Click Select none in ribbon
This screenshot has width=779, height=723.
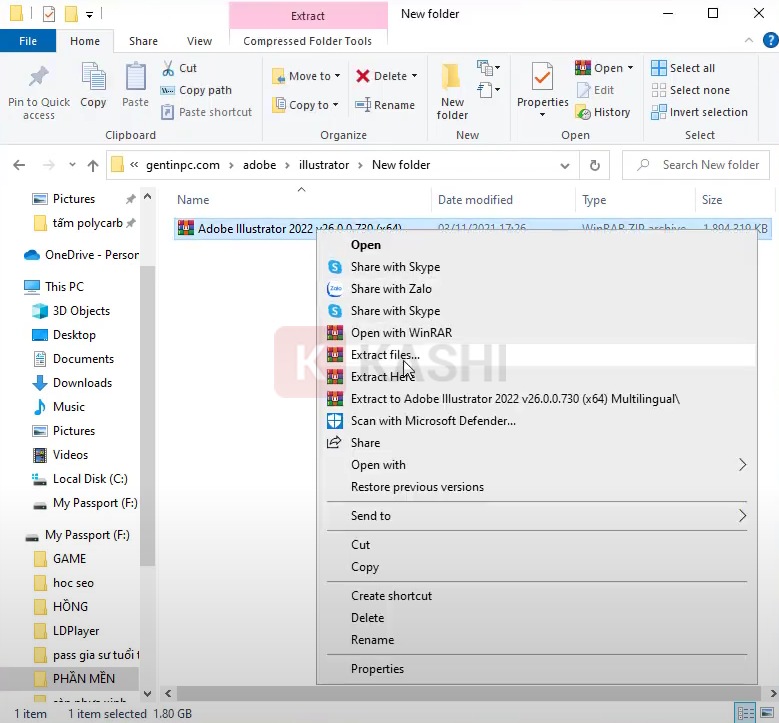coord(690,90)
